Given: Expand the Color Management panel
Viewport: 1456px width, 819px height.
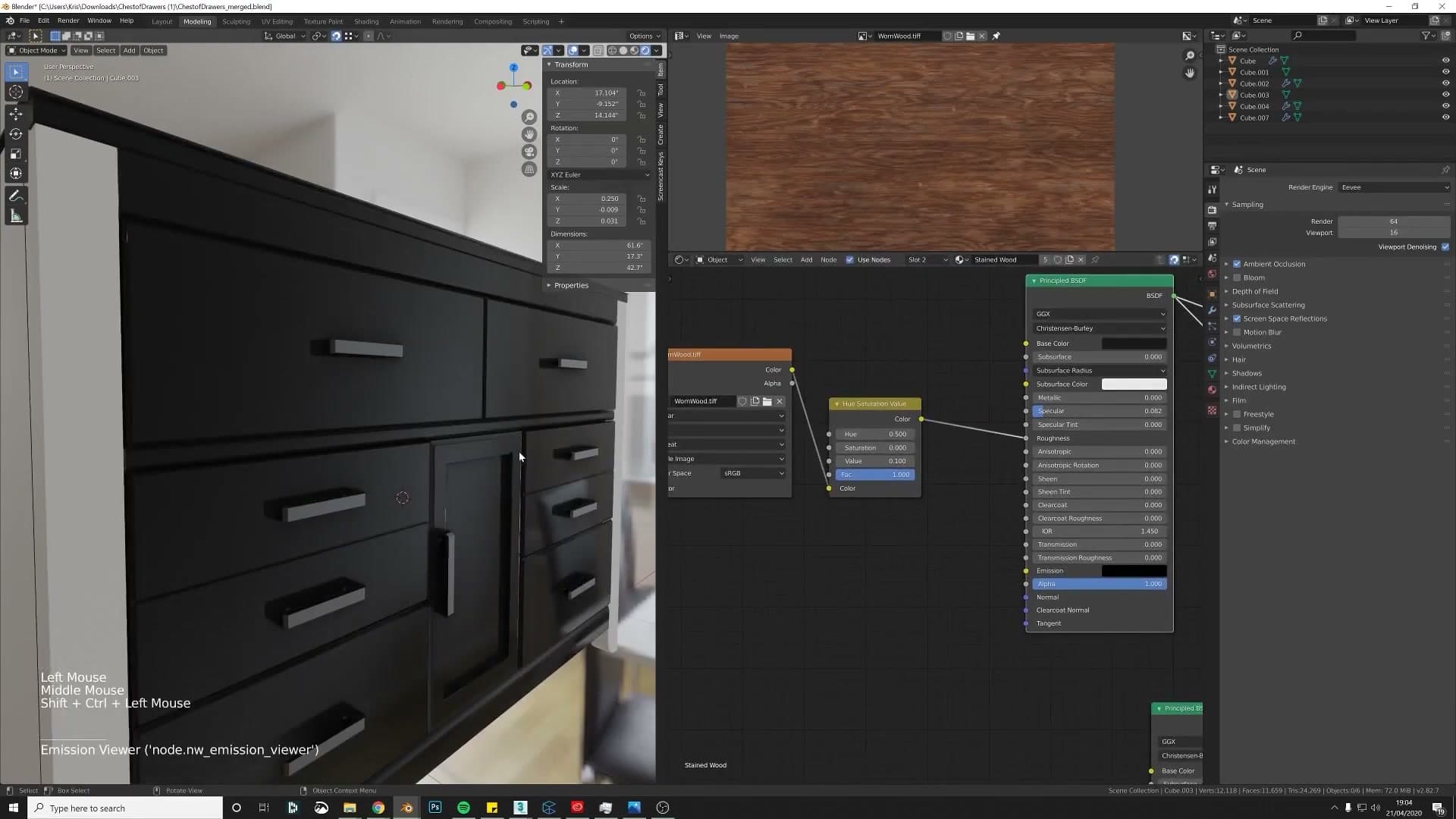Looking at the screenshot, I should [1263, 441].
